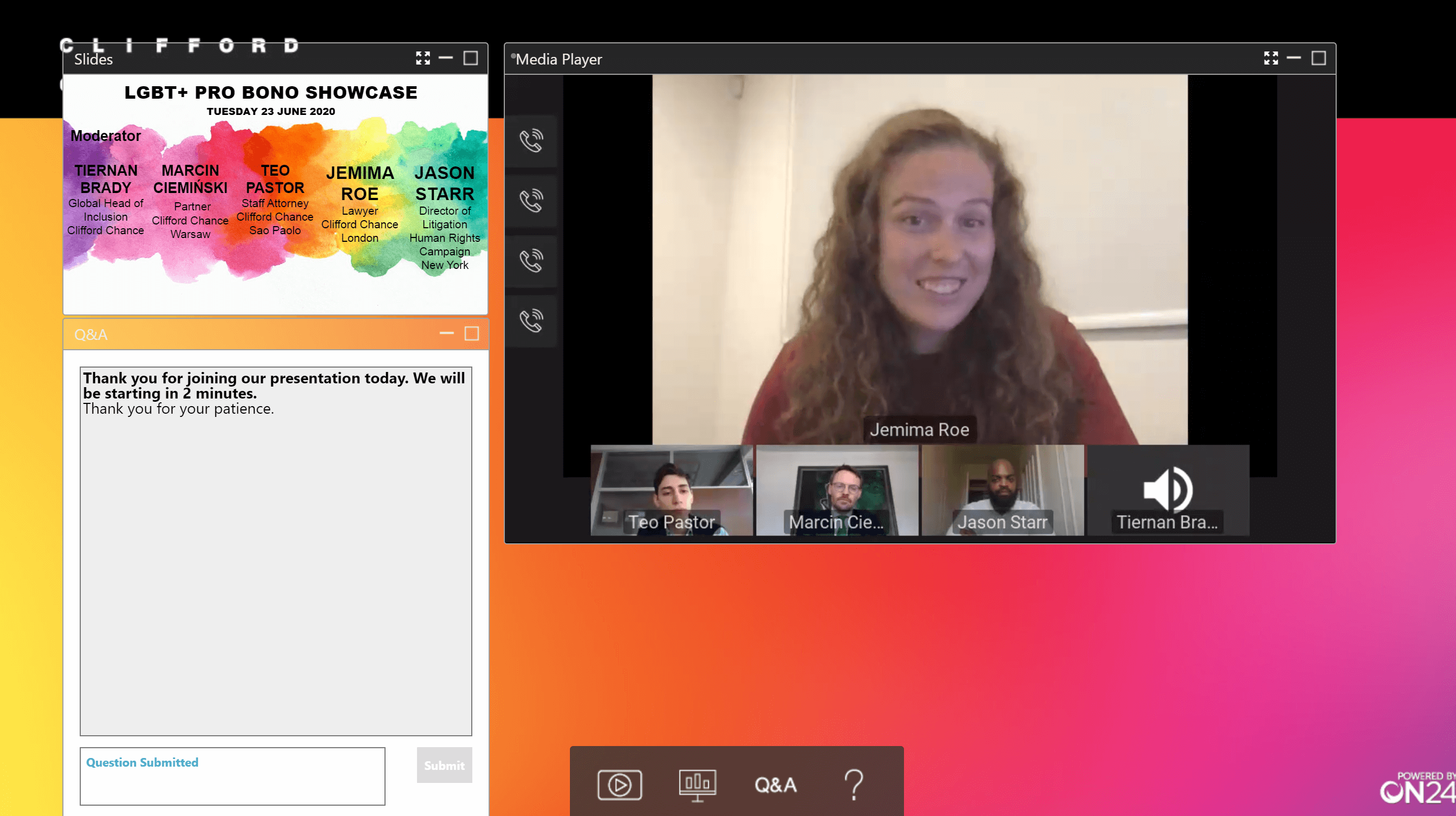The image size is (1456, 816).
Task: Expand the Slides panel to full view
Action: (x=422, y=58)
